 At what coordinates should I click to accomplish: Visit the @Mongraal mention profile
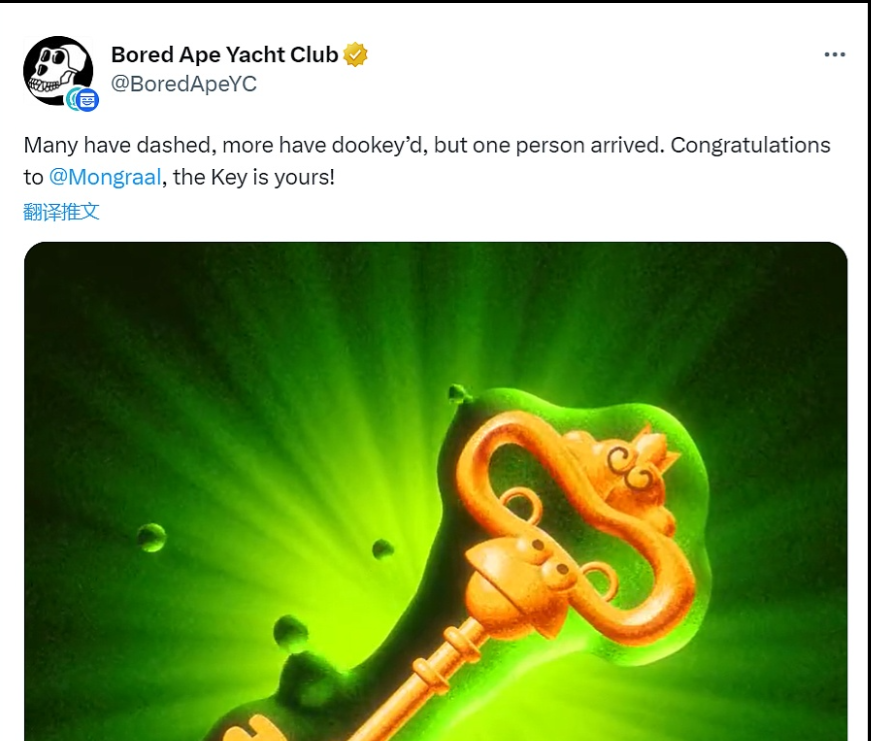tap(105, 177)
